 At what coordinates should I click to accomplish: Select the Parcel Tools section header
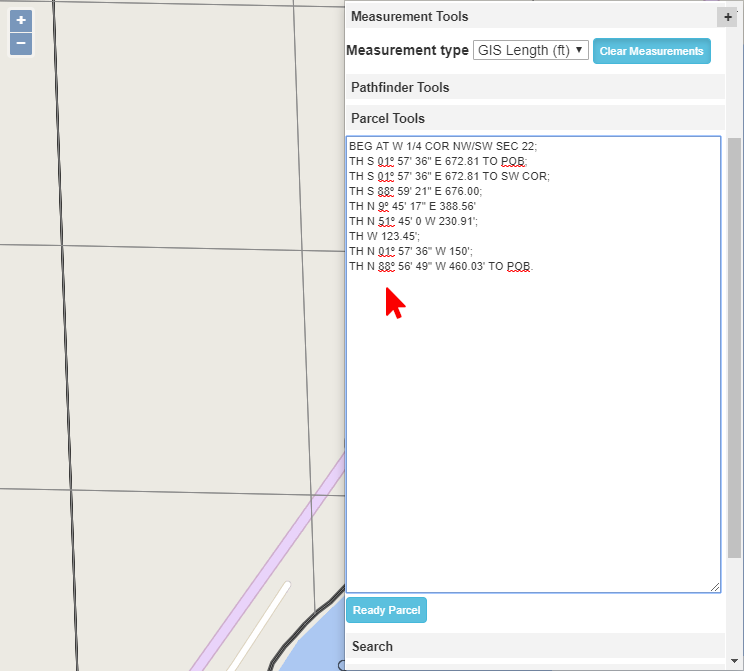click(x=388, y=118)
